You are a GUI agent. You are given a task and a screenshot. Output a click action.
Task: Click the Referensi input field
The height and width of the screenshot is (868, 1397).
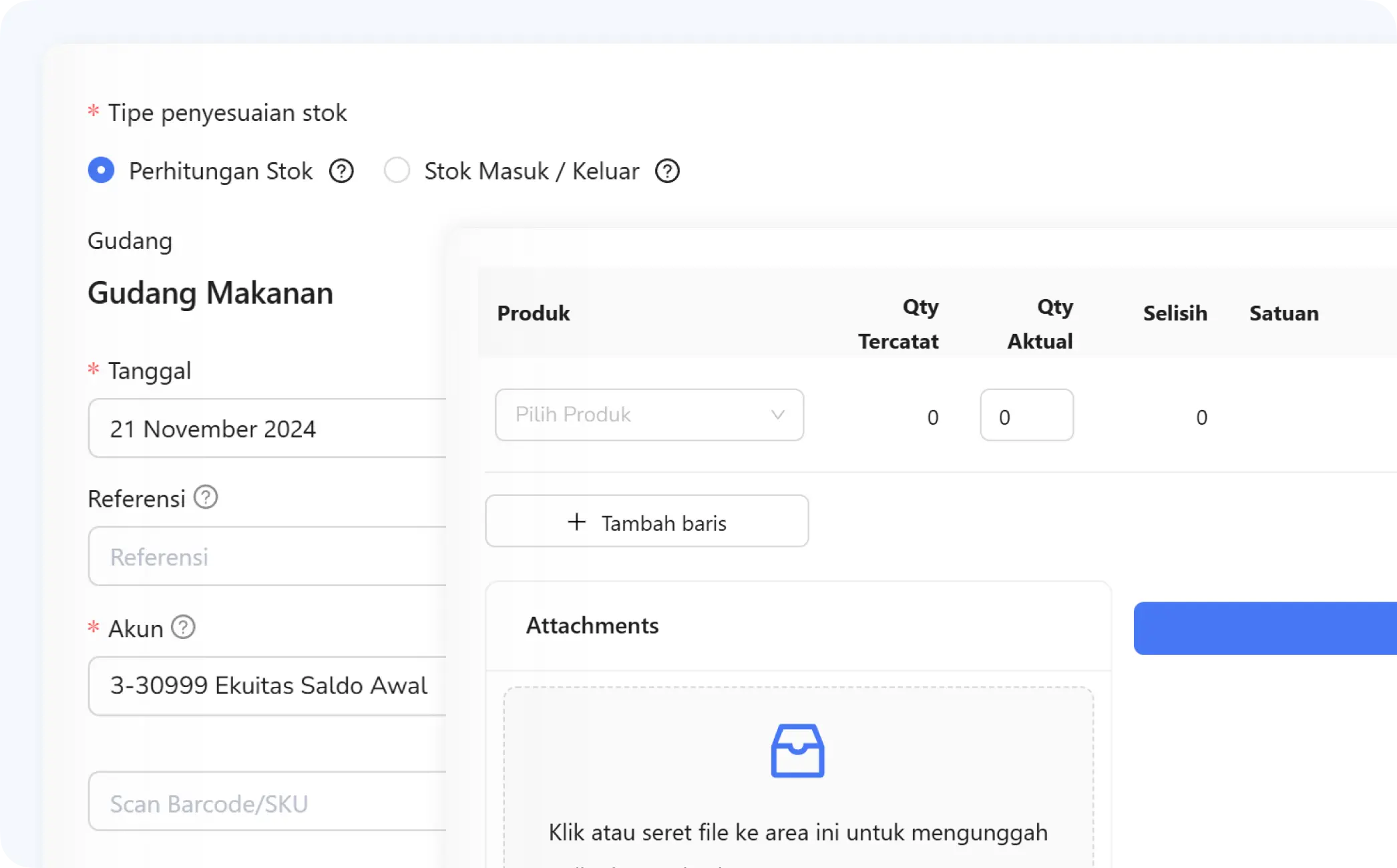coord(267,556)
